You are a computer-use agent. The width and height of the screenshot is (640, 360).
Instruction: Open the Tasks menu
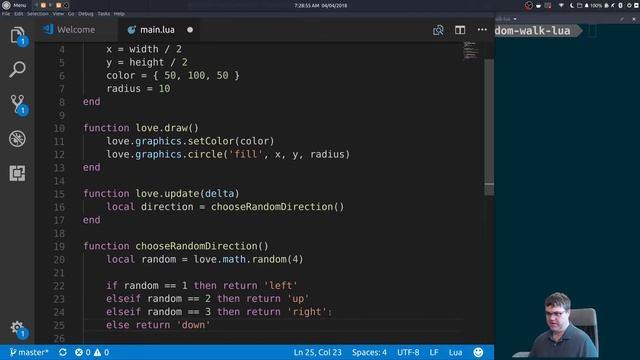point(104,14)
